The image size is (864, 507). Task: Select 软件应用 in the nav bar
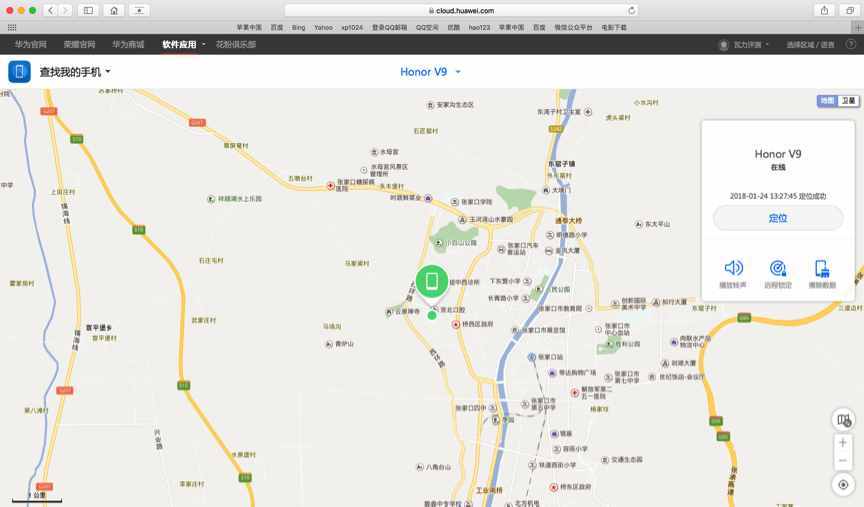click(179, 45)
